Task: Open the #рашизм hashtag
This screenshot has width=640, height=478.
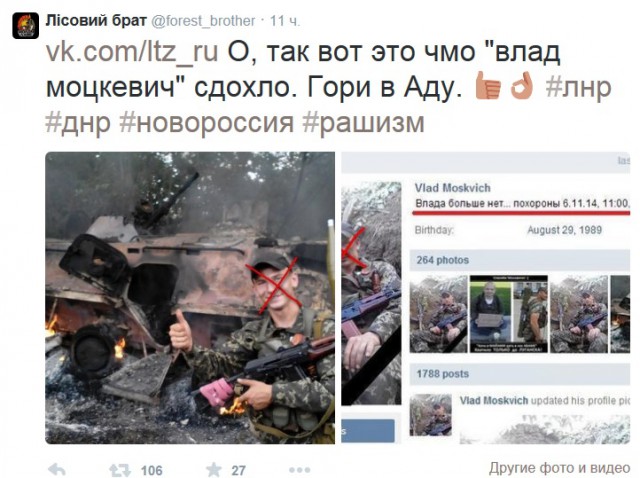Action: coord(363,122)
